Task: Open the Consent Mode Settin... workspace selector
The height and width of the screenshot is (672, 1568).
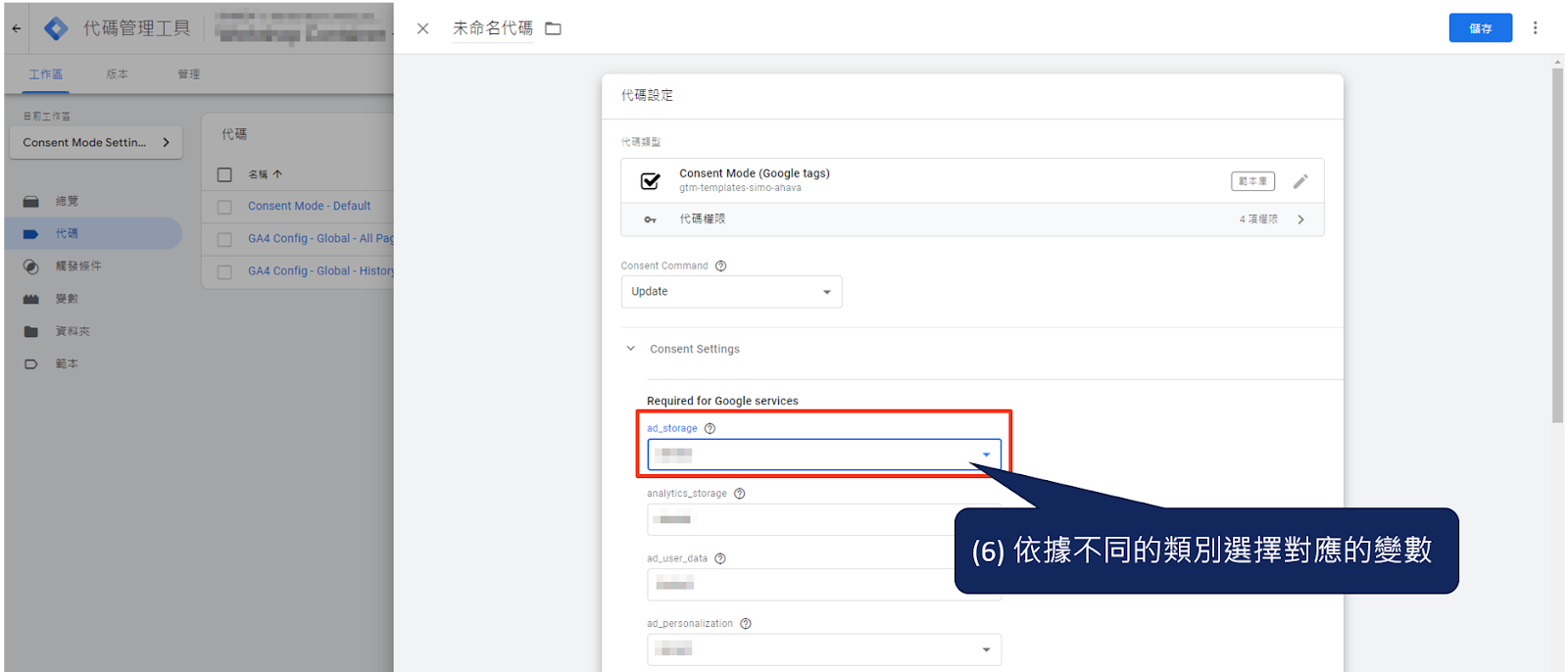Action: [96, 142]
